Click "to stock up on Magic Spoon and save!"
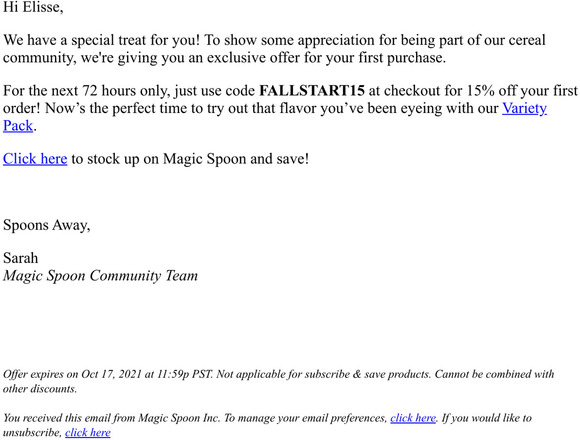Image resolution: width=580 pixels, height=440 pixels. coord(190,159)
